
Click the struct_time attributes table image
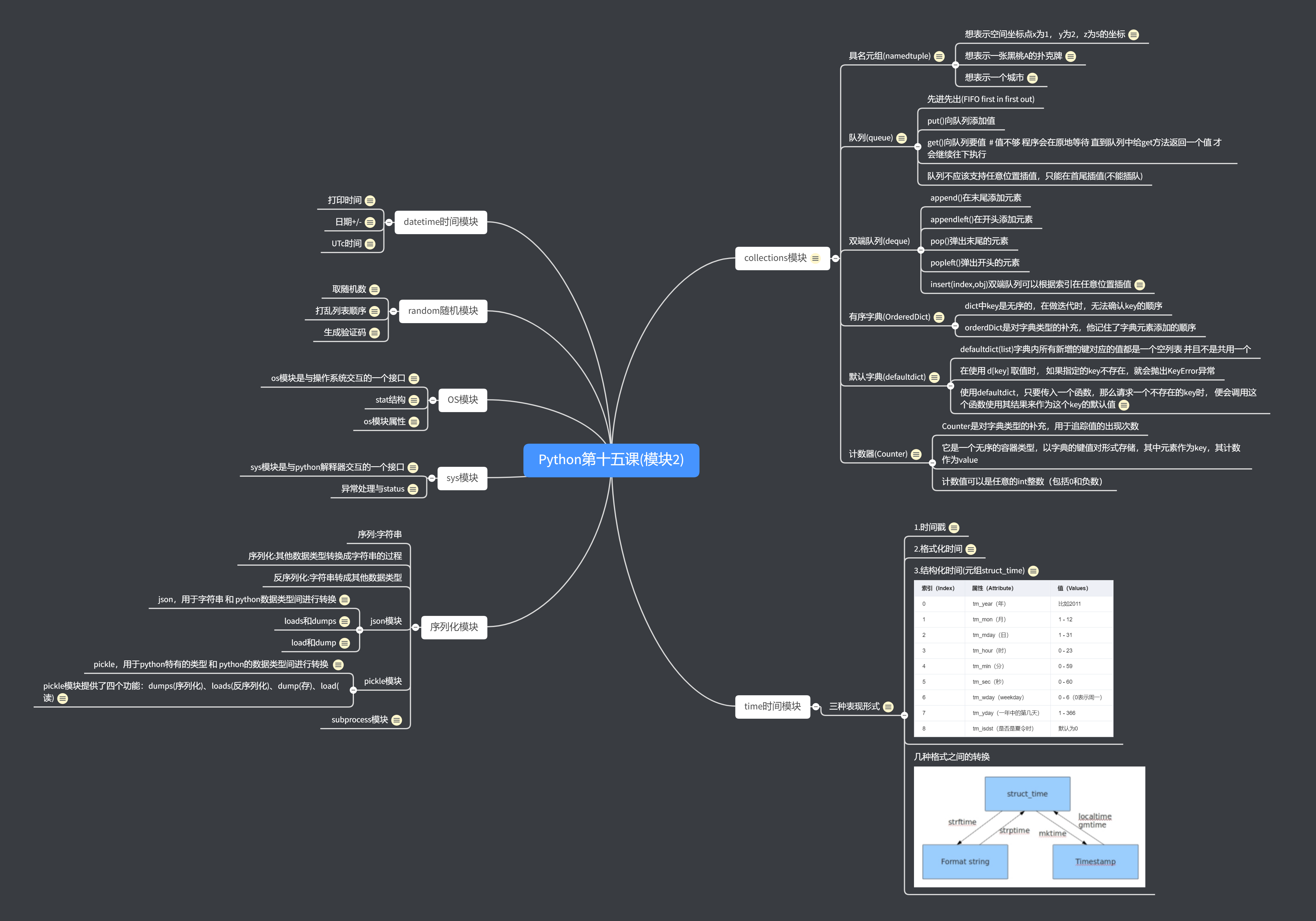pos(1013,658)
